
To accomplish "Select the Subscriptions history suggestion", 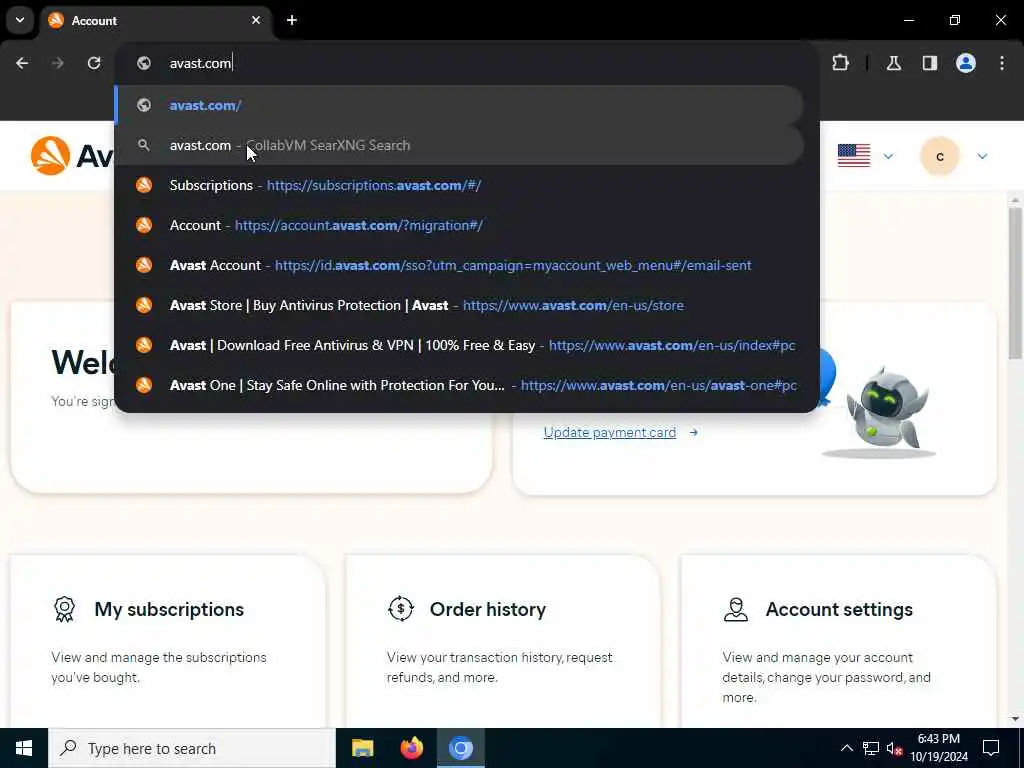I will pos(459,185).
